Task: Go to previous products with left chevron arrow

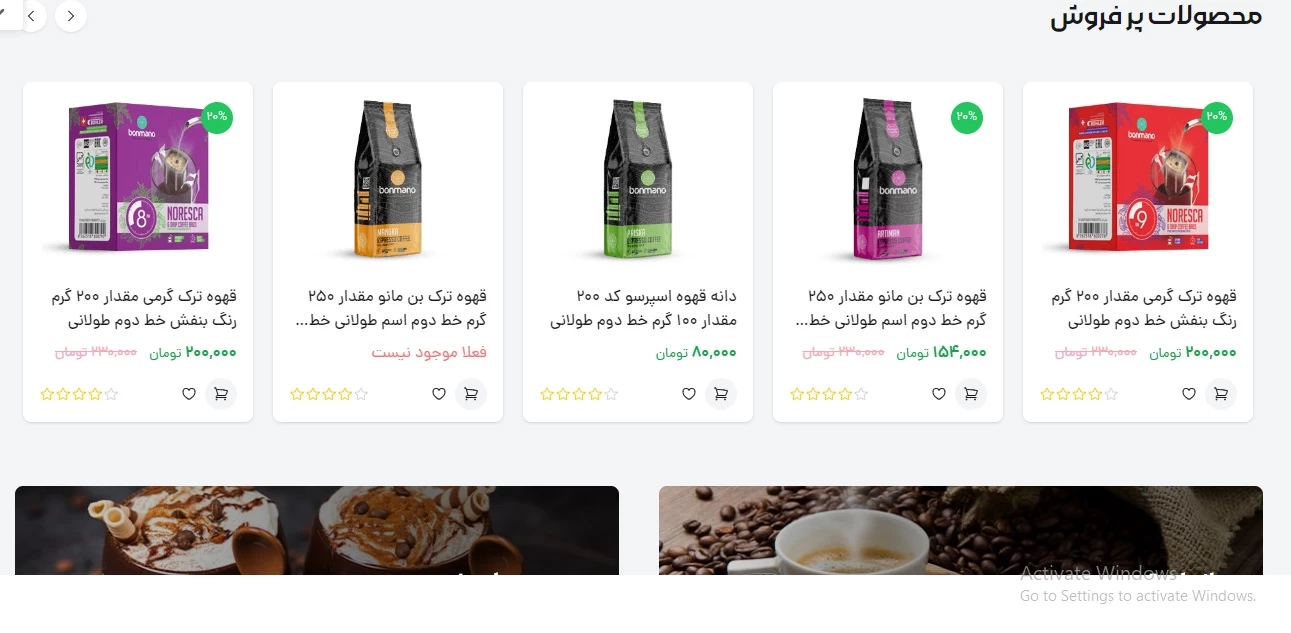Action: (x=33, y=16)
